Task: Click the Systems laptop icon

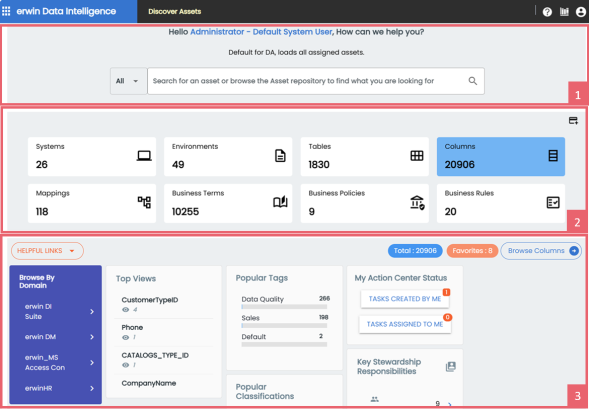Action: [144, 155]
